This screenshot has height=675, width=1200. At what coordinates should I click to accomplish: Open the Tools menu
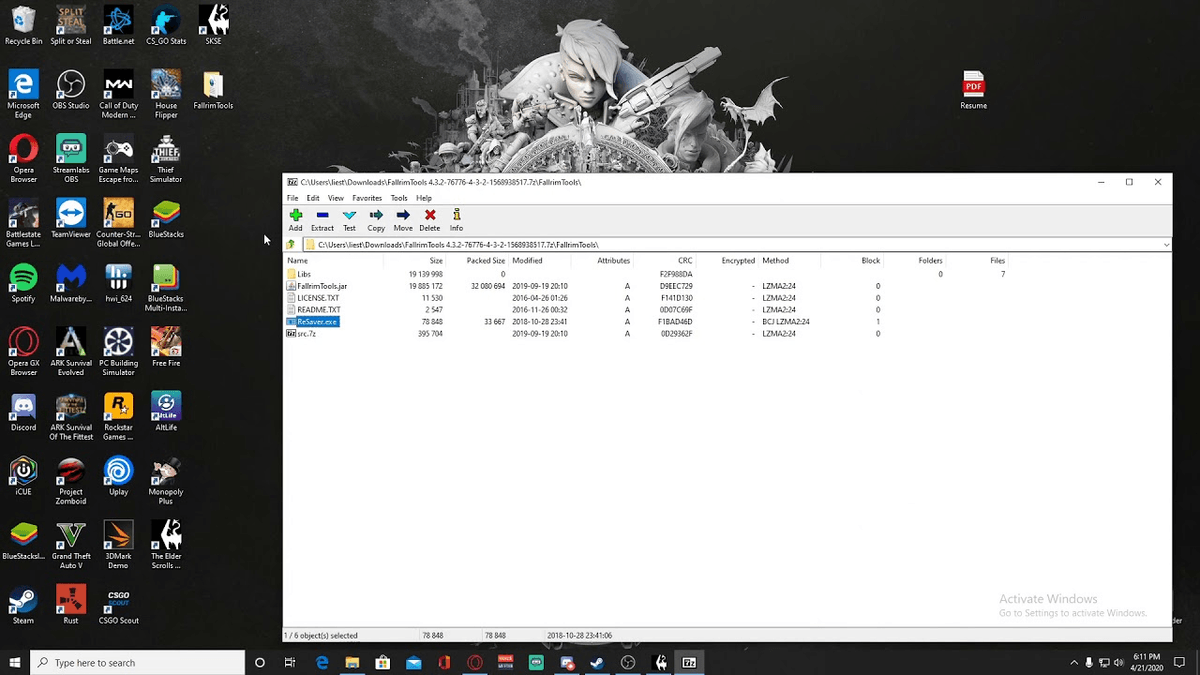click(x=399, y=198)
